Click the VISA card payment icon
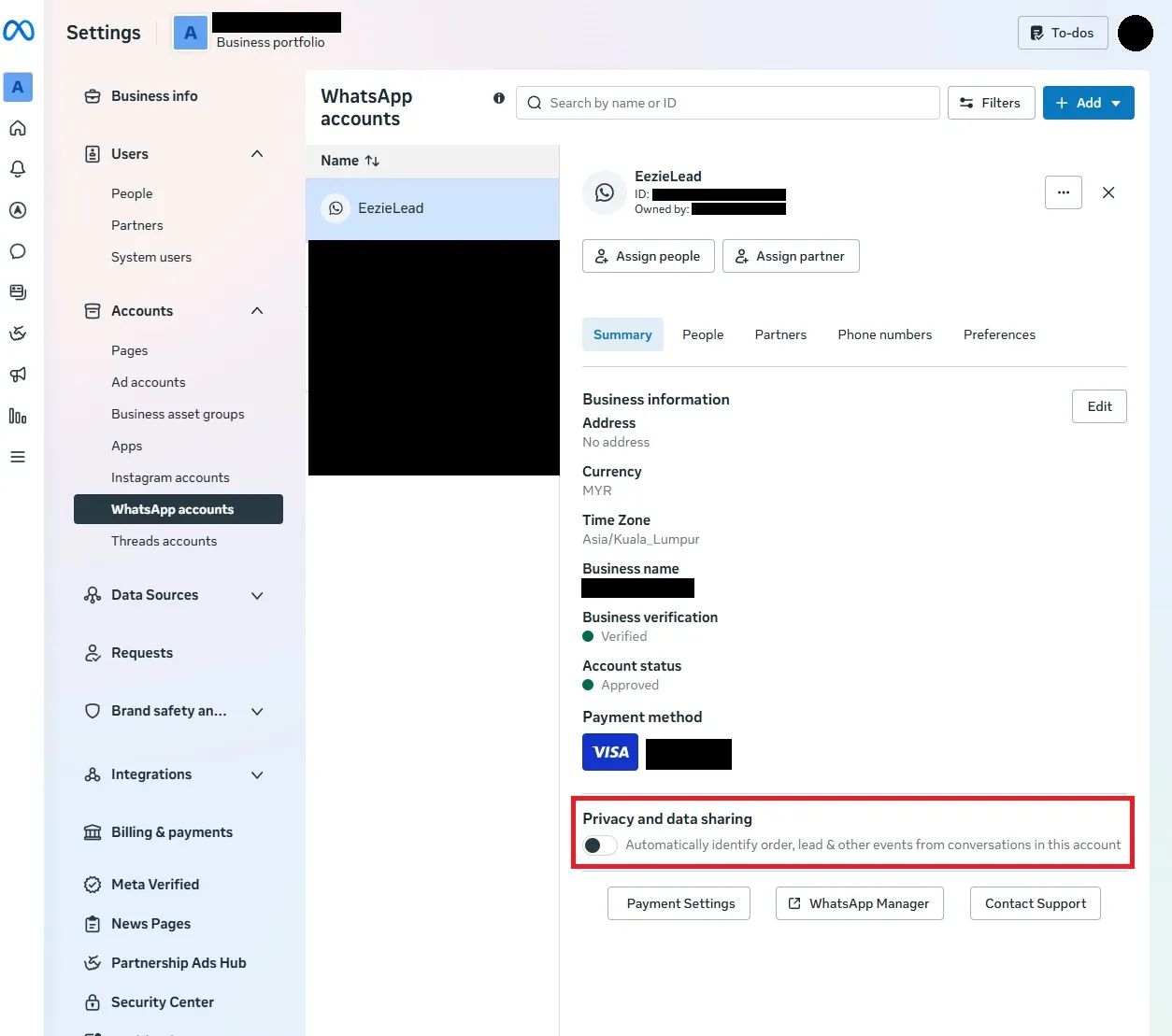 click(x=610, y=752)
